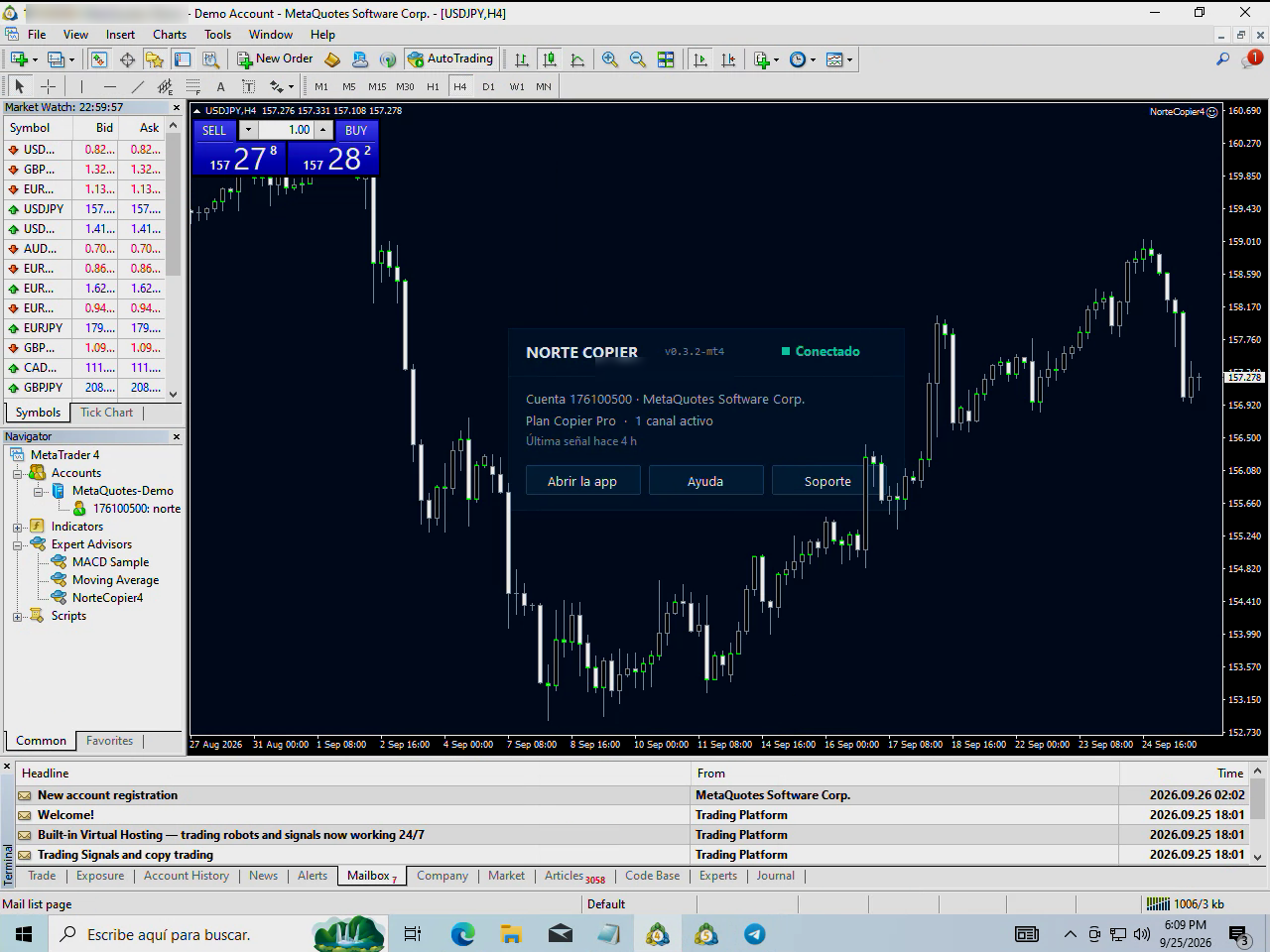1270x952 pixels.
Task: Click the New Order button
Action: [275, 59]
